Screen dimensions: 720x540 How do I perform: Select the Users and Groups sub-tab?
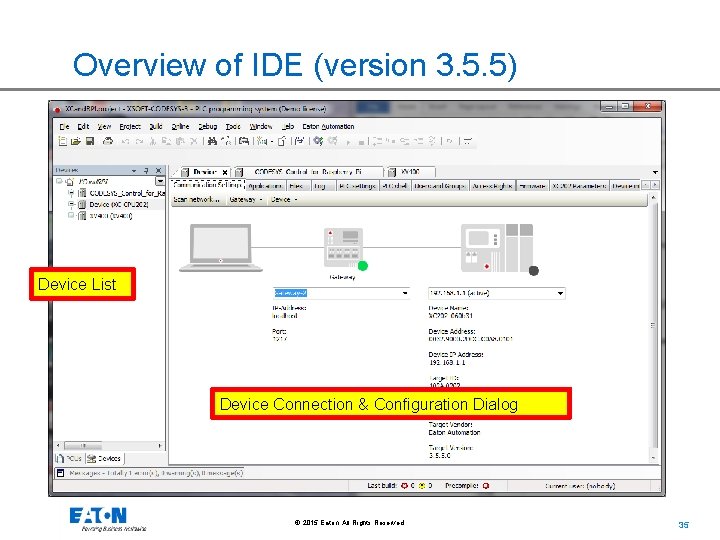pyautogui.click(x=439, y=186)
